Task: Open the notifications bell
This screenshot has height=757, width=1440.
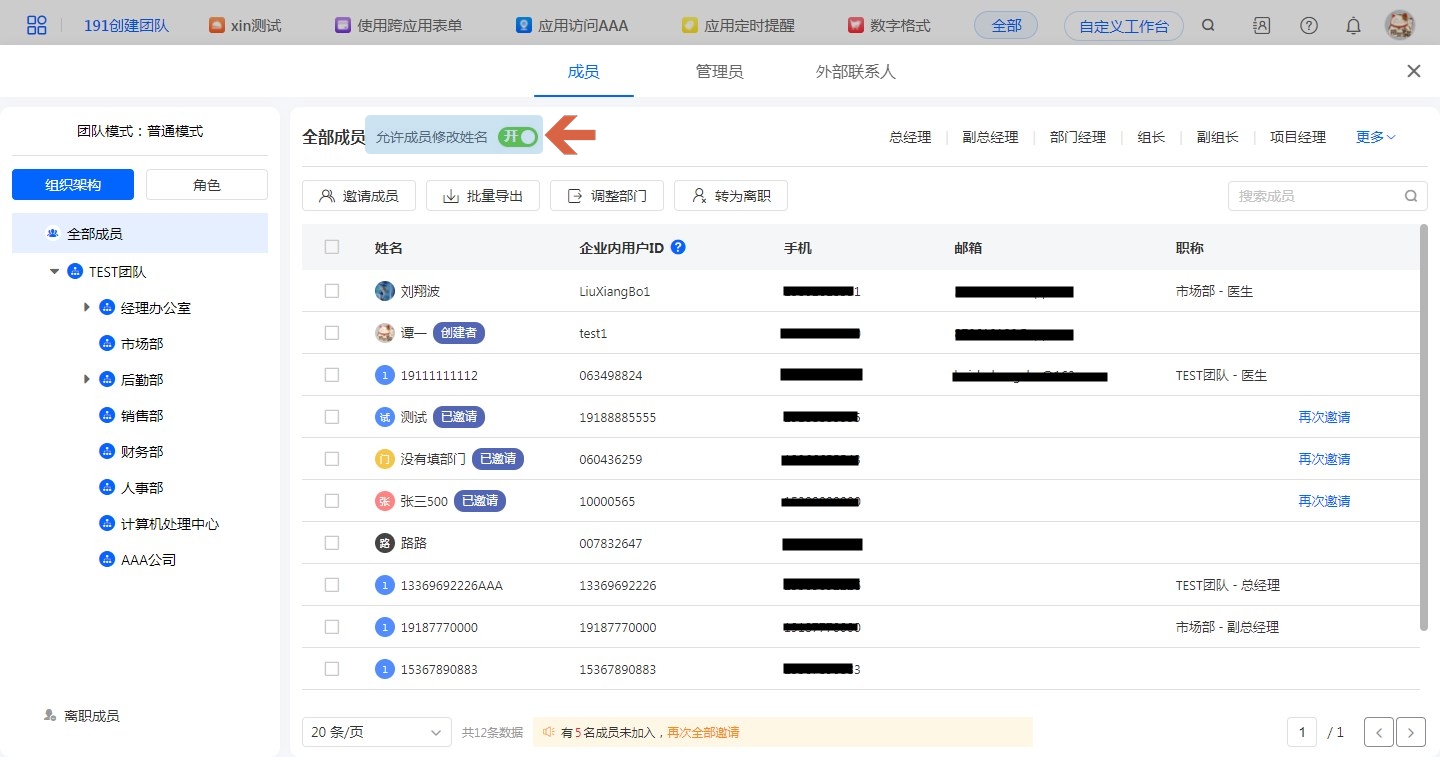Action: click(1353, 26)
